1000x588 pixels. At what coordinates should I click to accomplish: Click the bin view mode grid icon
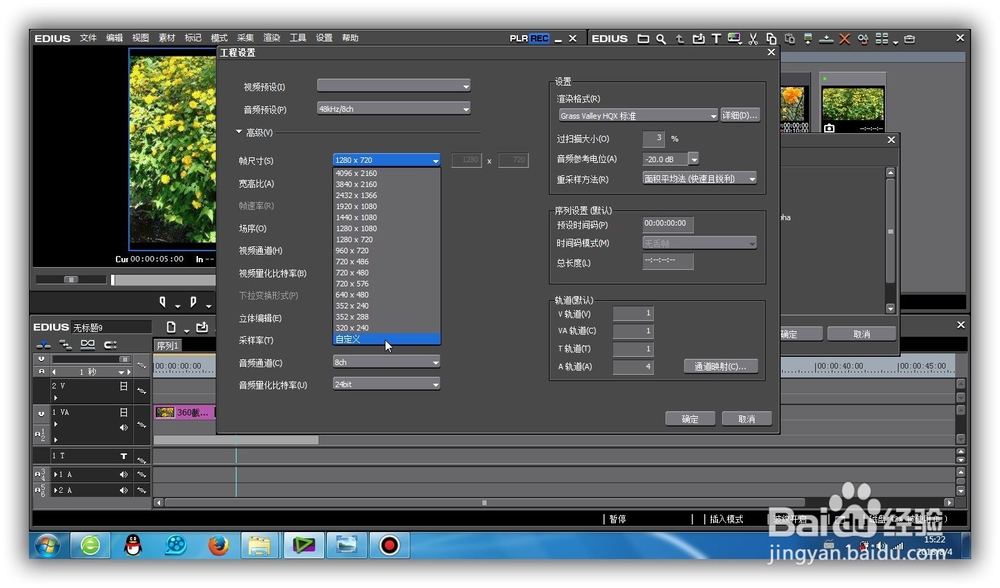coord(881,39)
